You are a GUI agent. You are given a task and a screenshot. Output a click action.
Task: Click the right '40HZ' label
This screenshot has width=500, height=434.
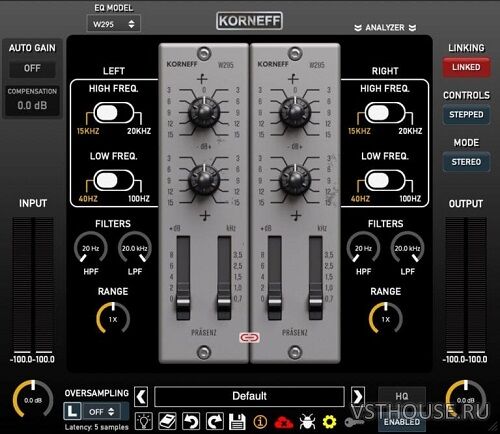360,199
